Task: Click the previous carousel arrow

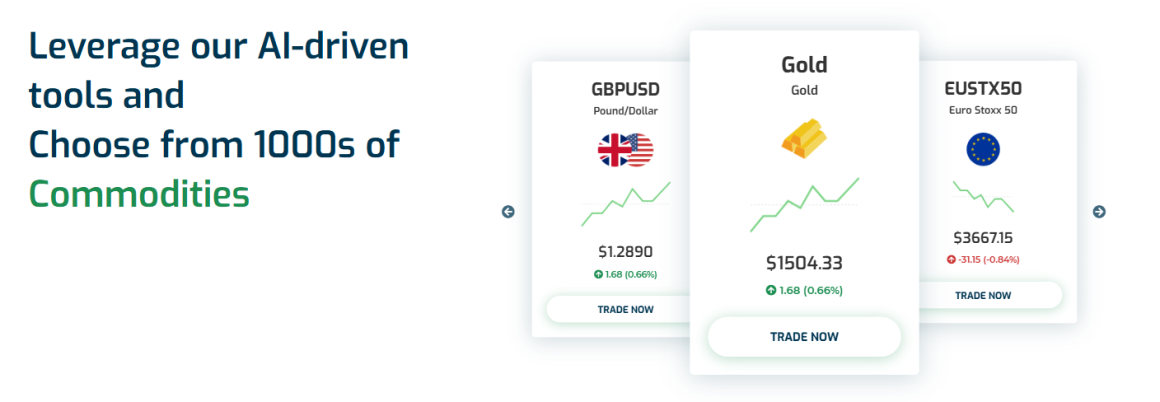Action: 508,211
